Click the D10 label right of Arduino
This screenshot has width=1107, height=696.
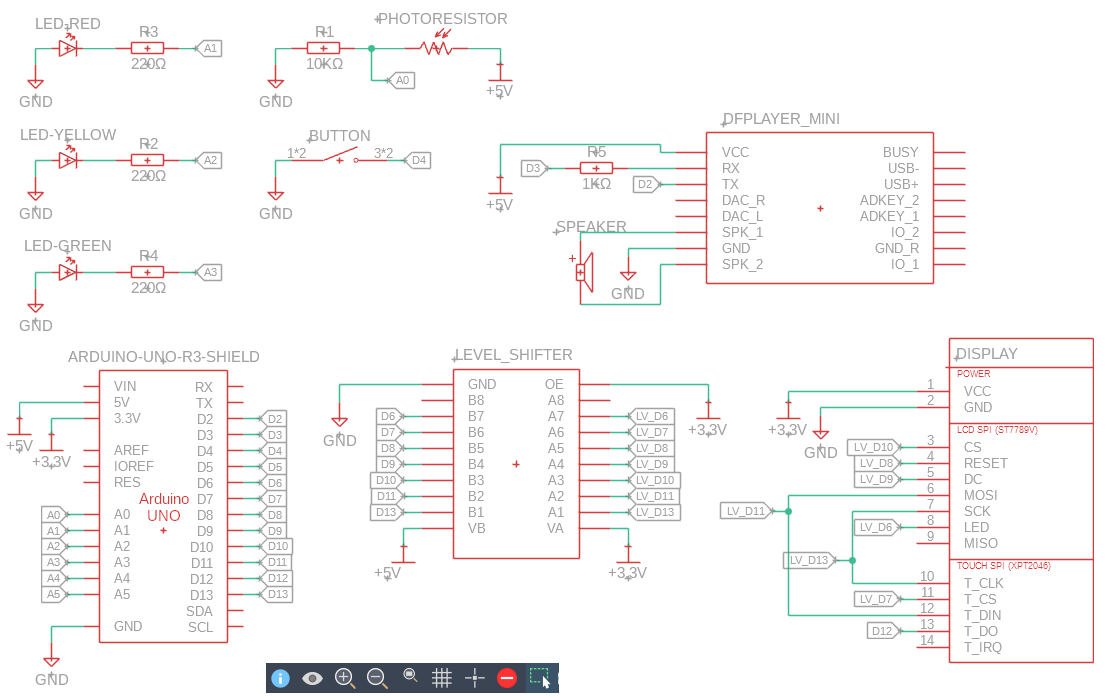pos(276,546)
